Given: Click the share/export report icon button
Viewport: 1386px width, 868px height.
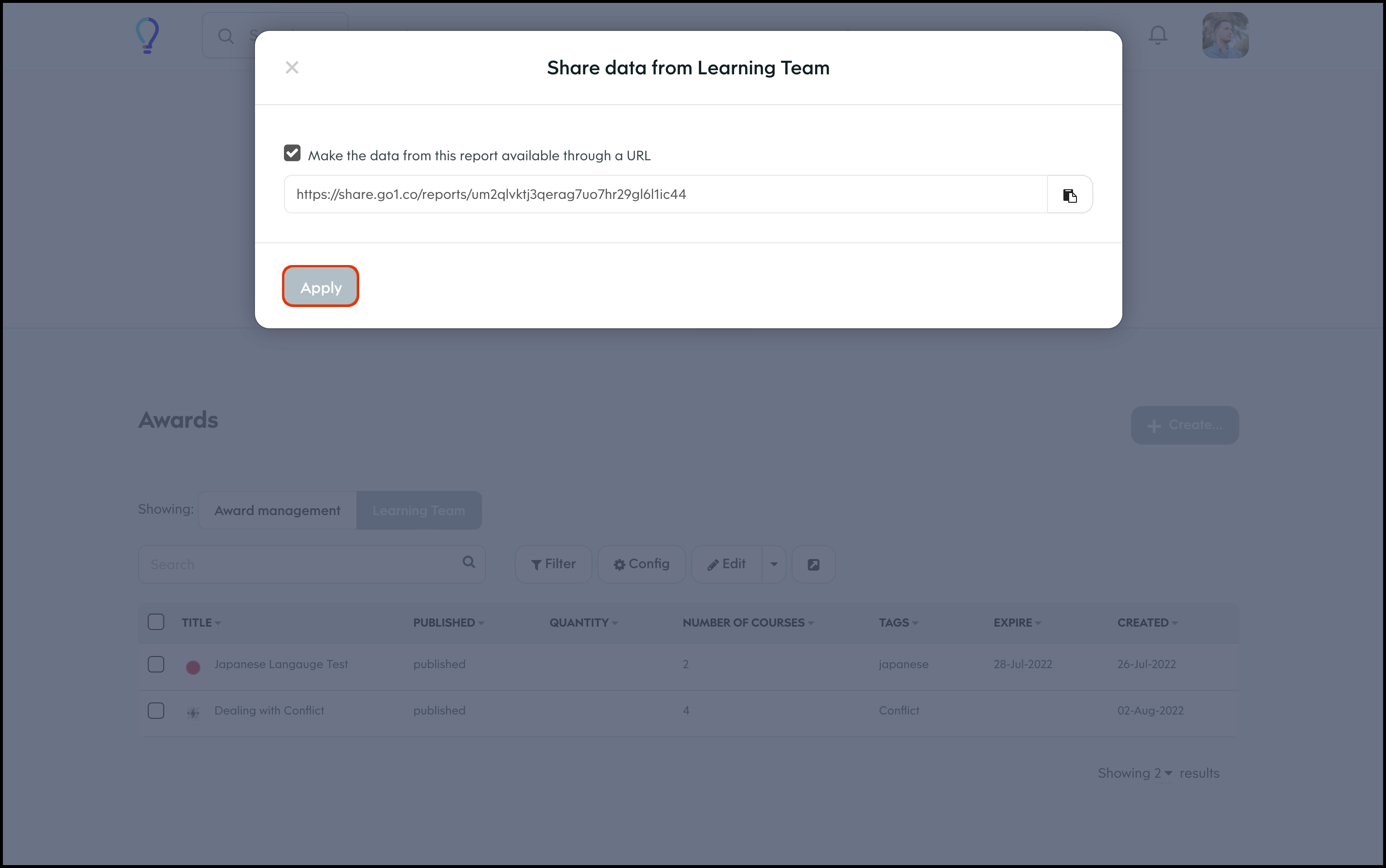Looking at the screenshot, I should [813, 564].
